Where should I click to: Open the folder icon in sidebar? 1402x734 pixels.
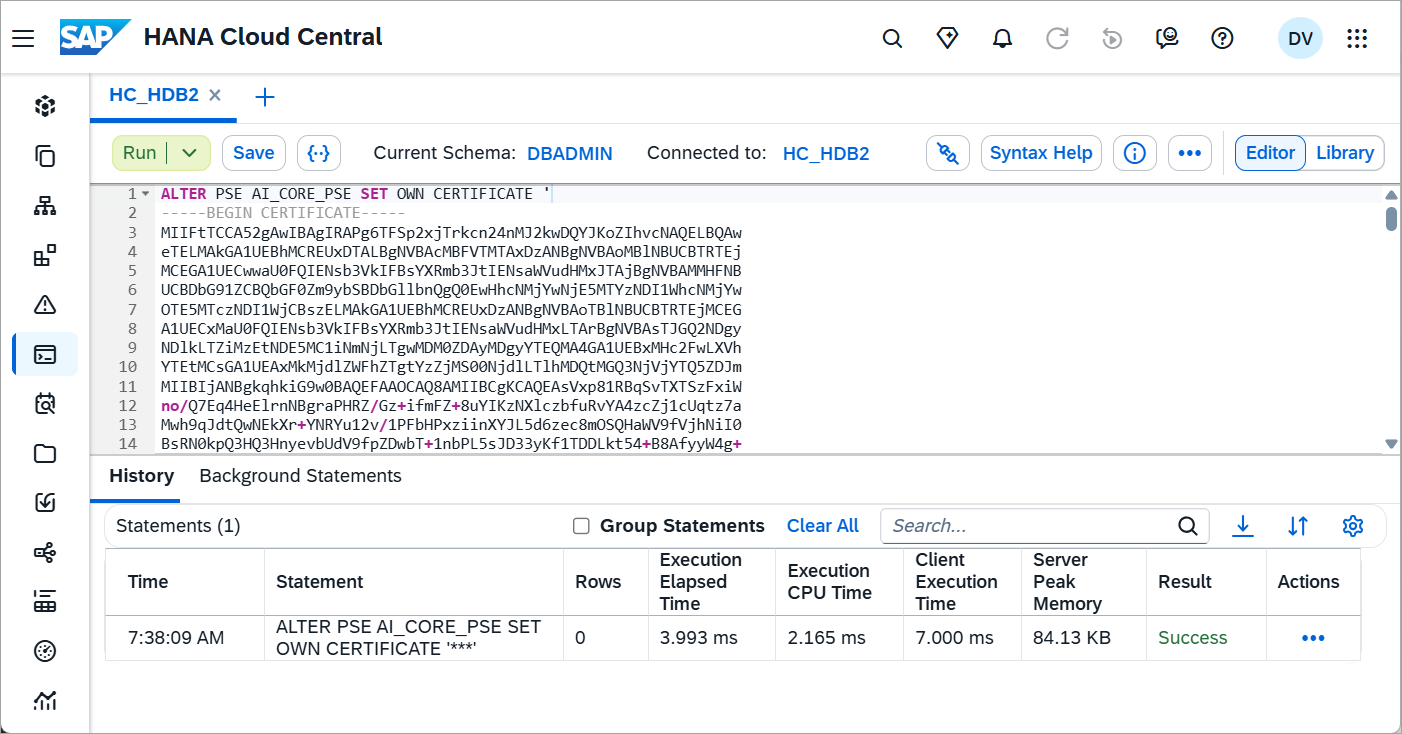(x=45, y=454)
